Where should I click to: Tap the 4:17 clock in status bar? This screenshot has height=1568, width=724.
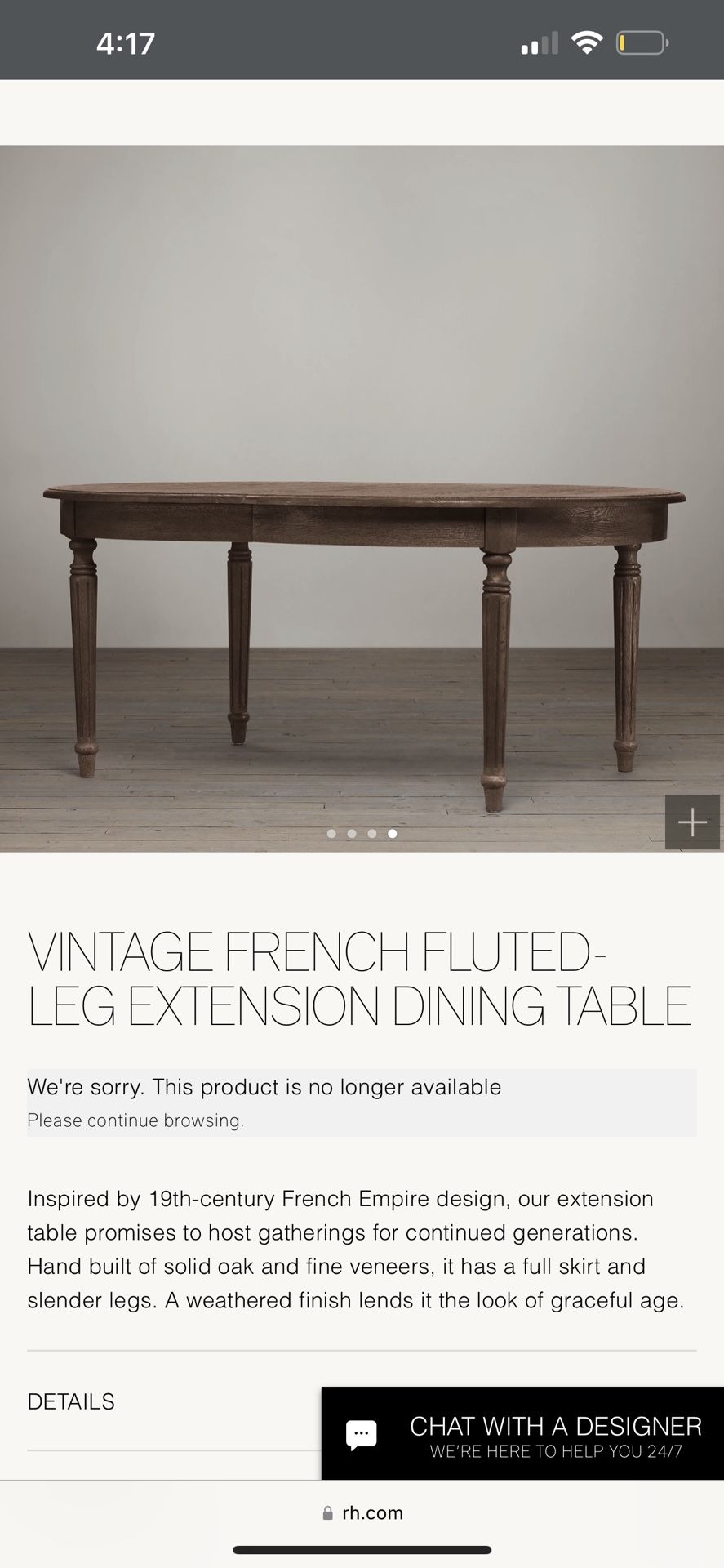[x=125, y=43]
